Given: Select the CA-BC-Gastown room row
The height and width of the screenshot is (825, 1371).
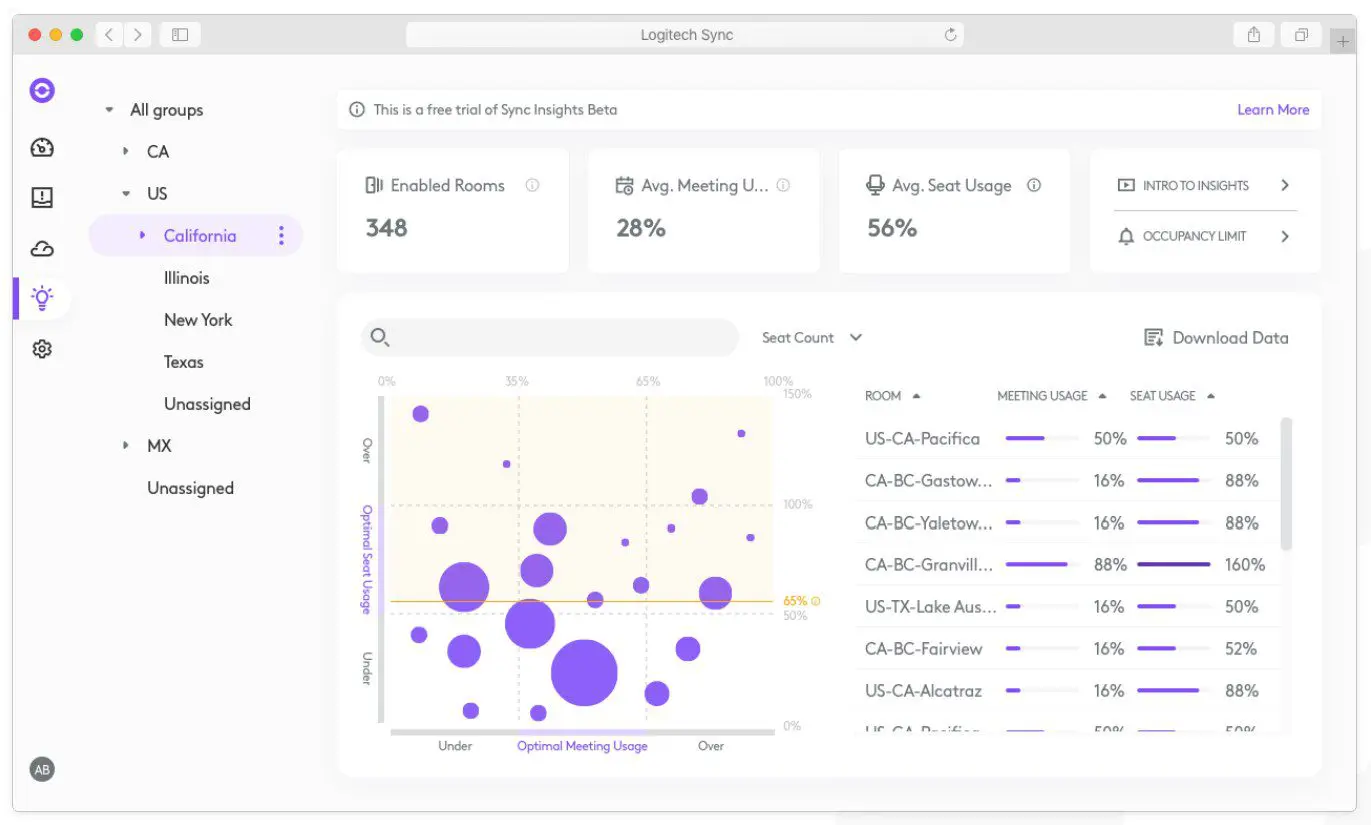Looking at the screenshot, I should coord(1068,480).
